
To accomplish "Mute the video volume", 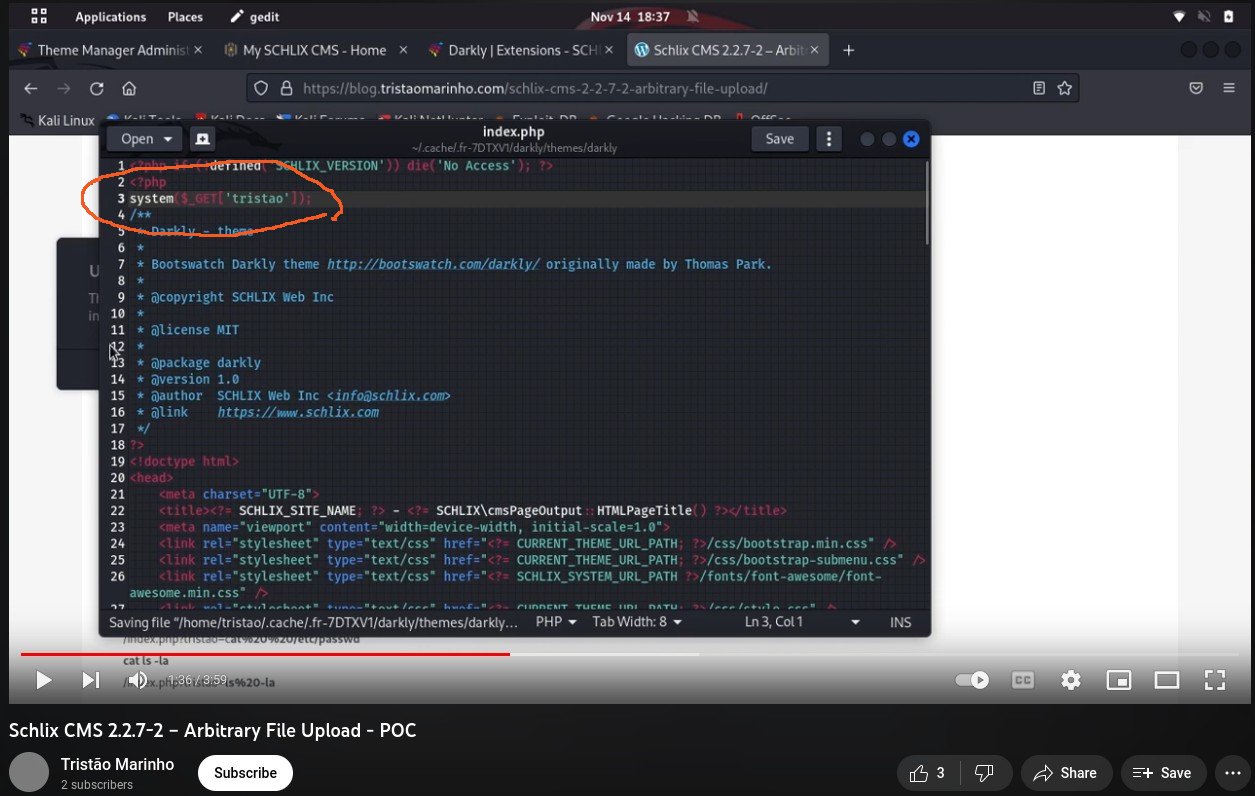I will point(138,680).
